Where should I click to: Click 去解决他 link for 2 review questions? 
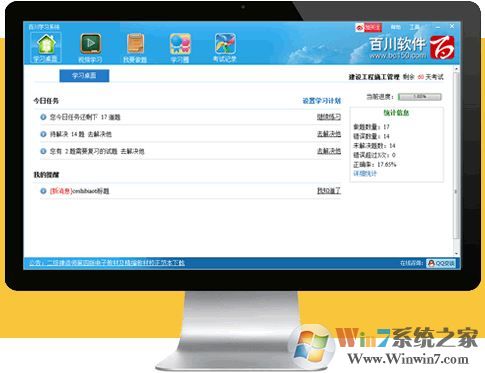[x=329, y=151]
